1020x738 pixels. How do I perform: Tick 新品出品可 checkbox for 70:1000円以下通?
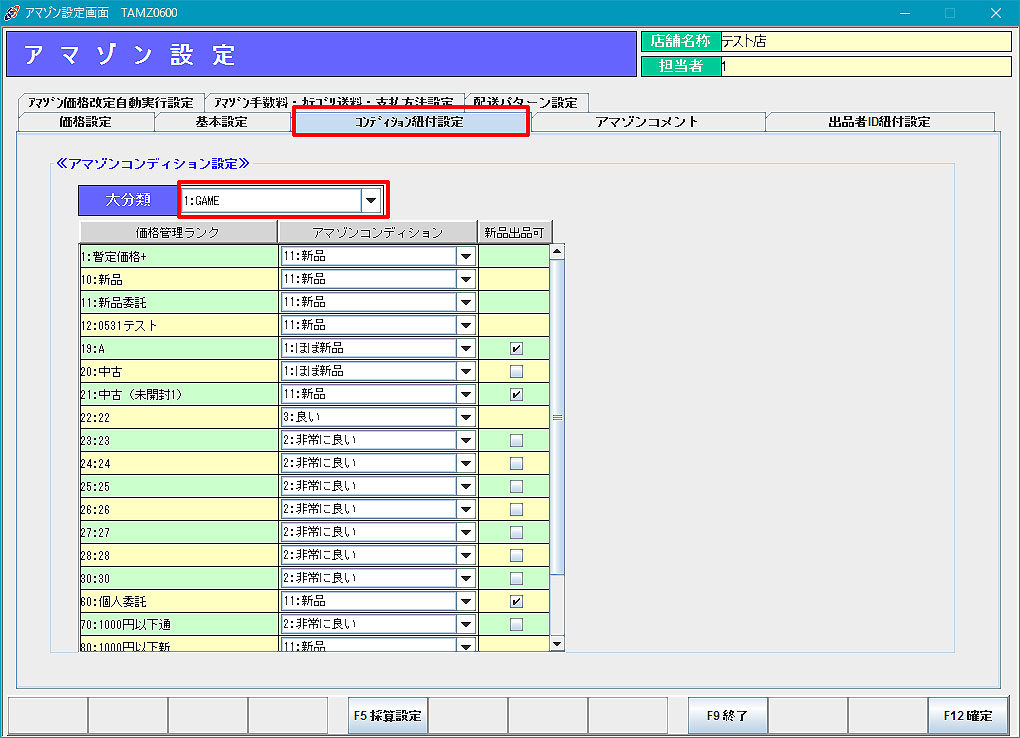point(516,624)
